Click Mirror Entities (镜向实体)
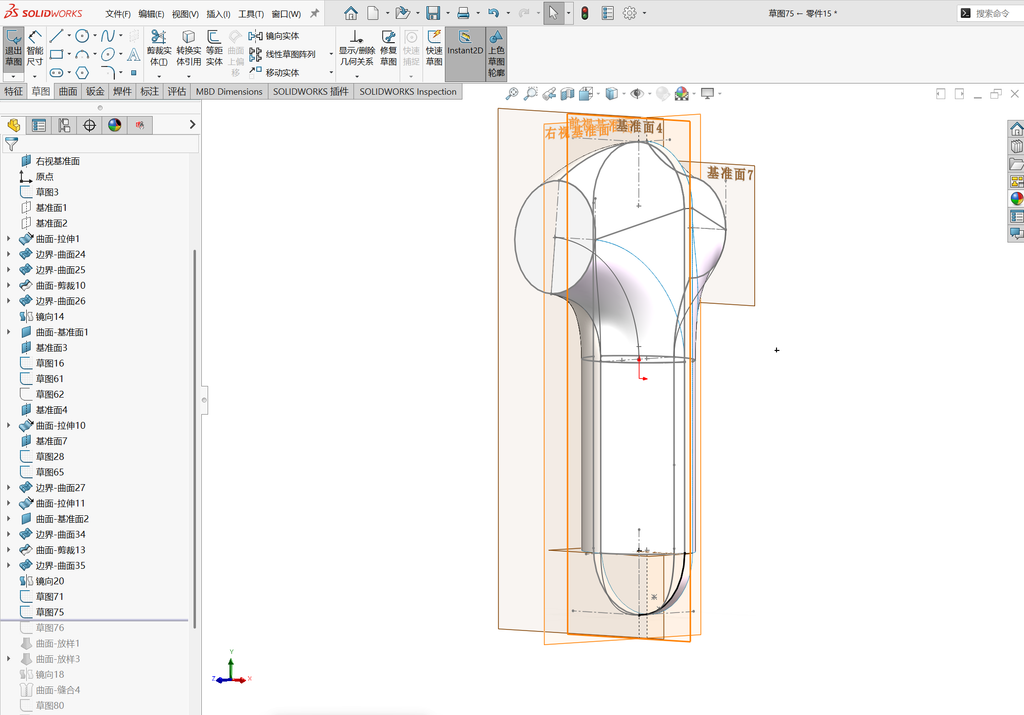1024x715 pixels. [274, 36]
